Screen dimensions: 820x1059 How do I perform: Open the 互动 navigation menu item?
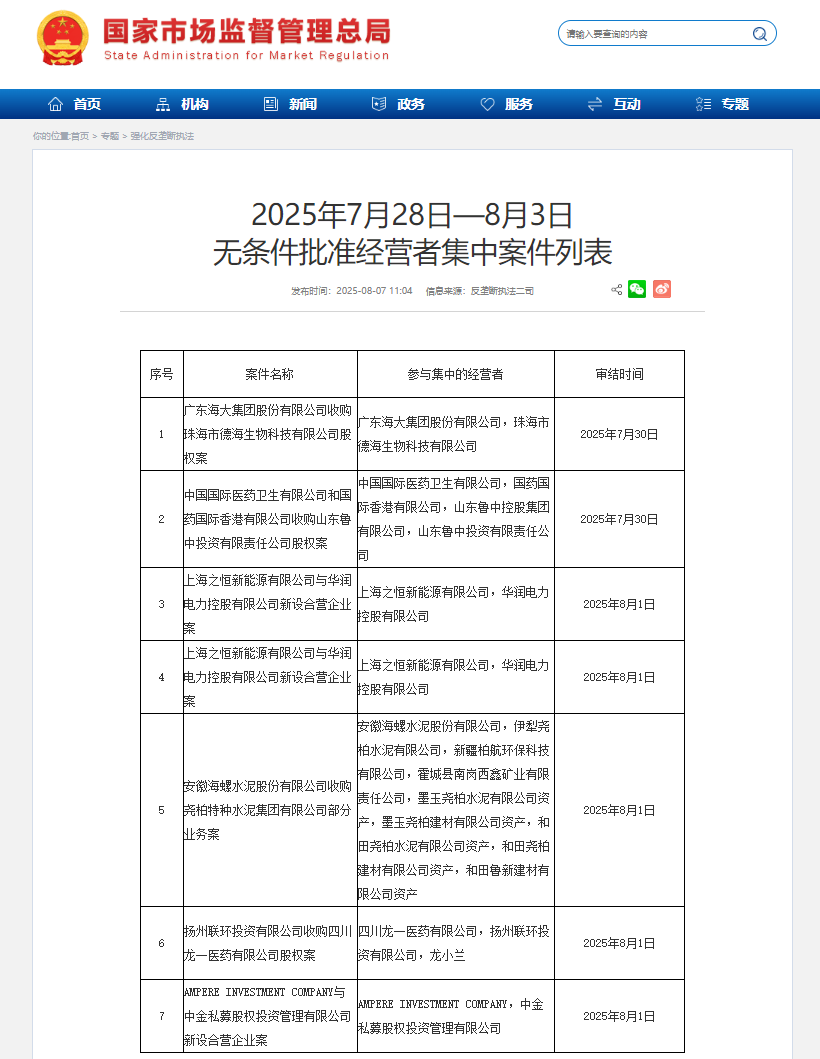(x=627, y=104)
